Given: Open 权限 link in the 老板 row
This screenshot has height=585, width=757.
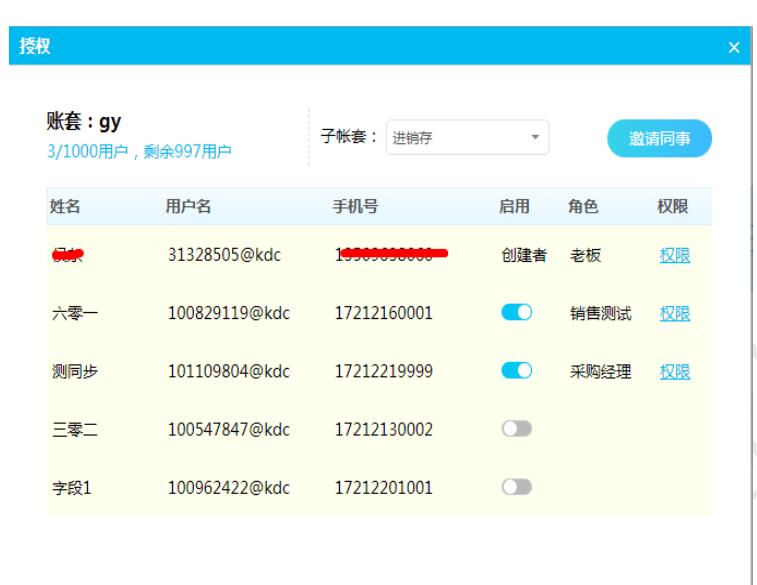Looking at the screenshot, I should 674,255.
